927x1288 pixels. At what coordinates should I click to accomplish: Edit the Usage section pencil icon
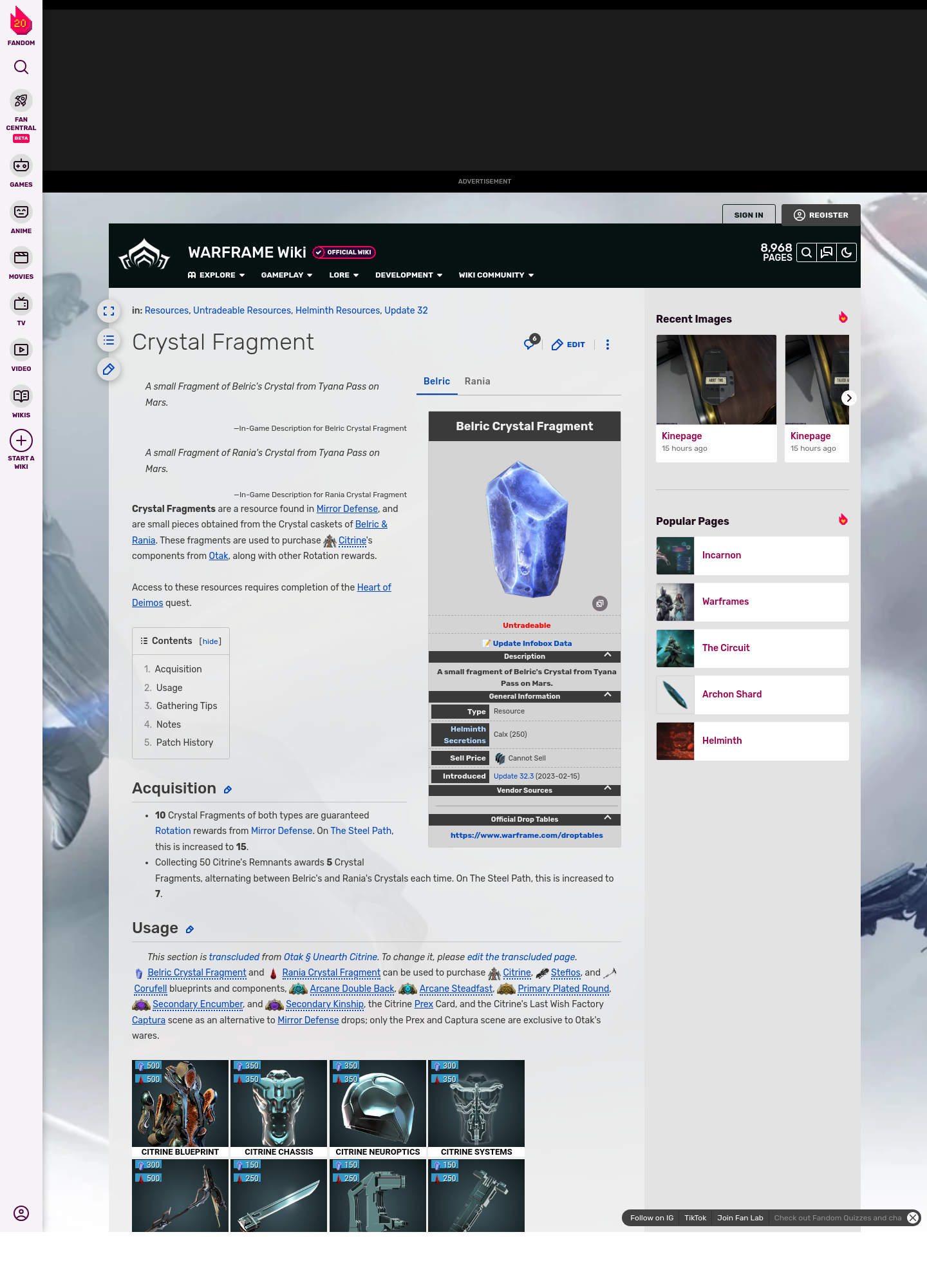tap(190, 929)
